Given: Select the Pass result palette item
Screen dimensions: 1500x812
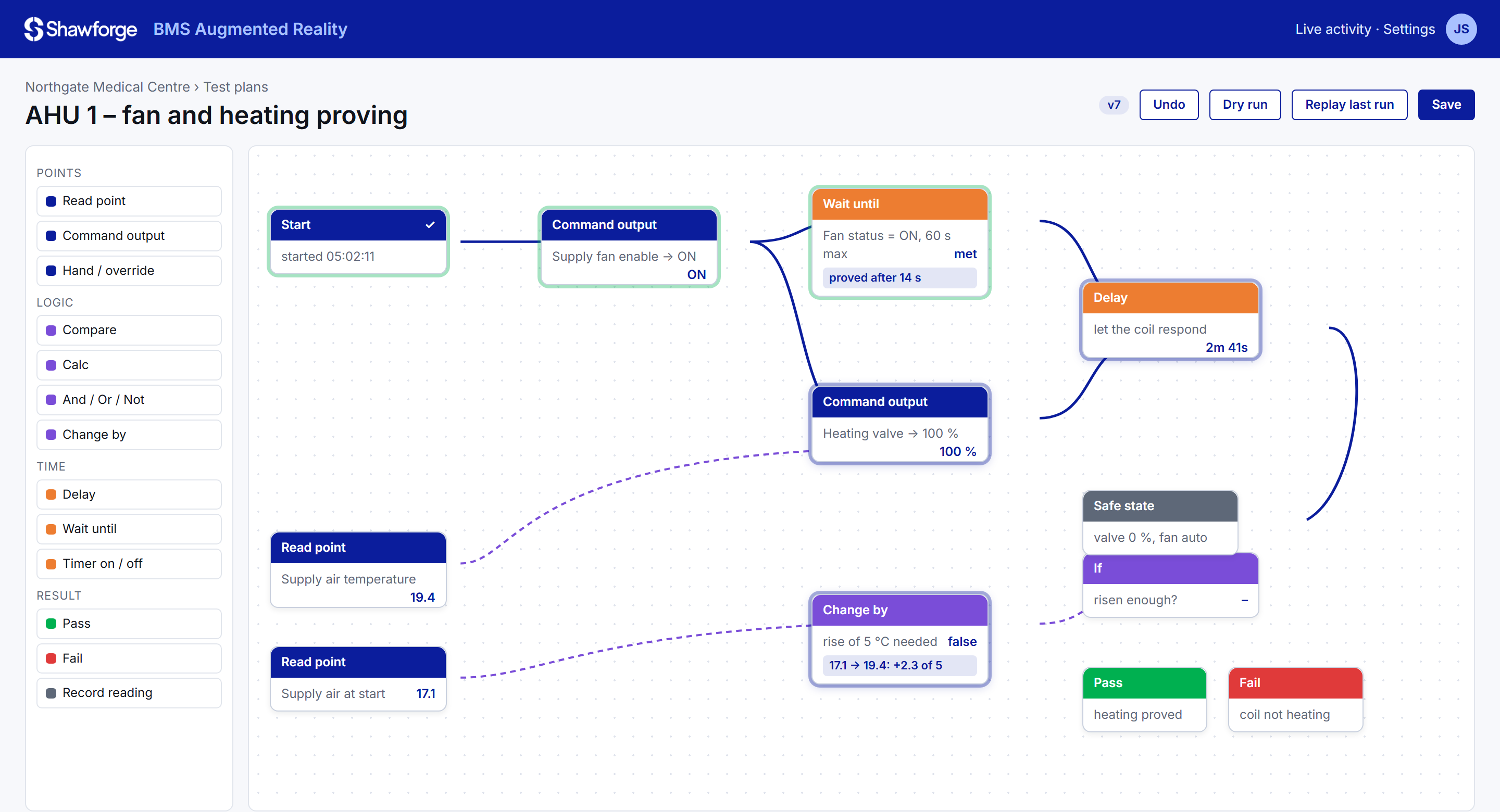Looking at the screenshot, I should (x=129, y=624).
